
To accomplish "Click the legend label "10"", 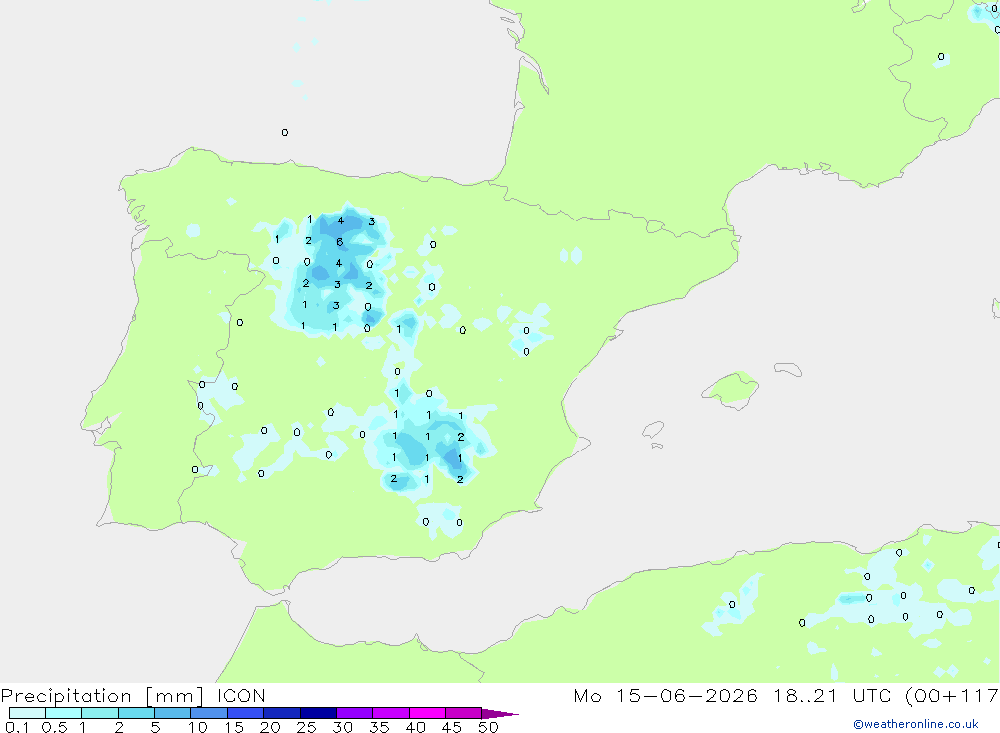I will click(x=198, y=727).
